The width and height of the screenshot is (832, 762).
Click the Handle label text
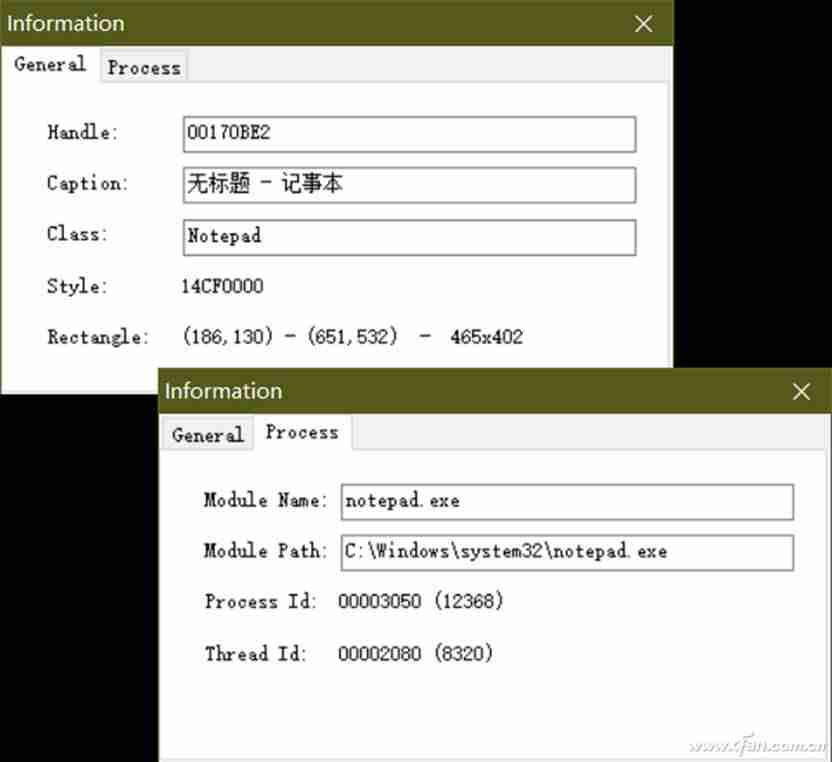pos(82,132)
